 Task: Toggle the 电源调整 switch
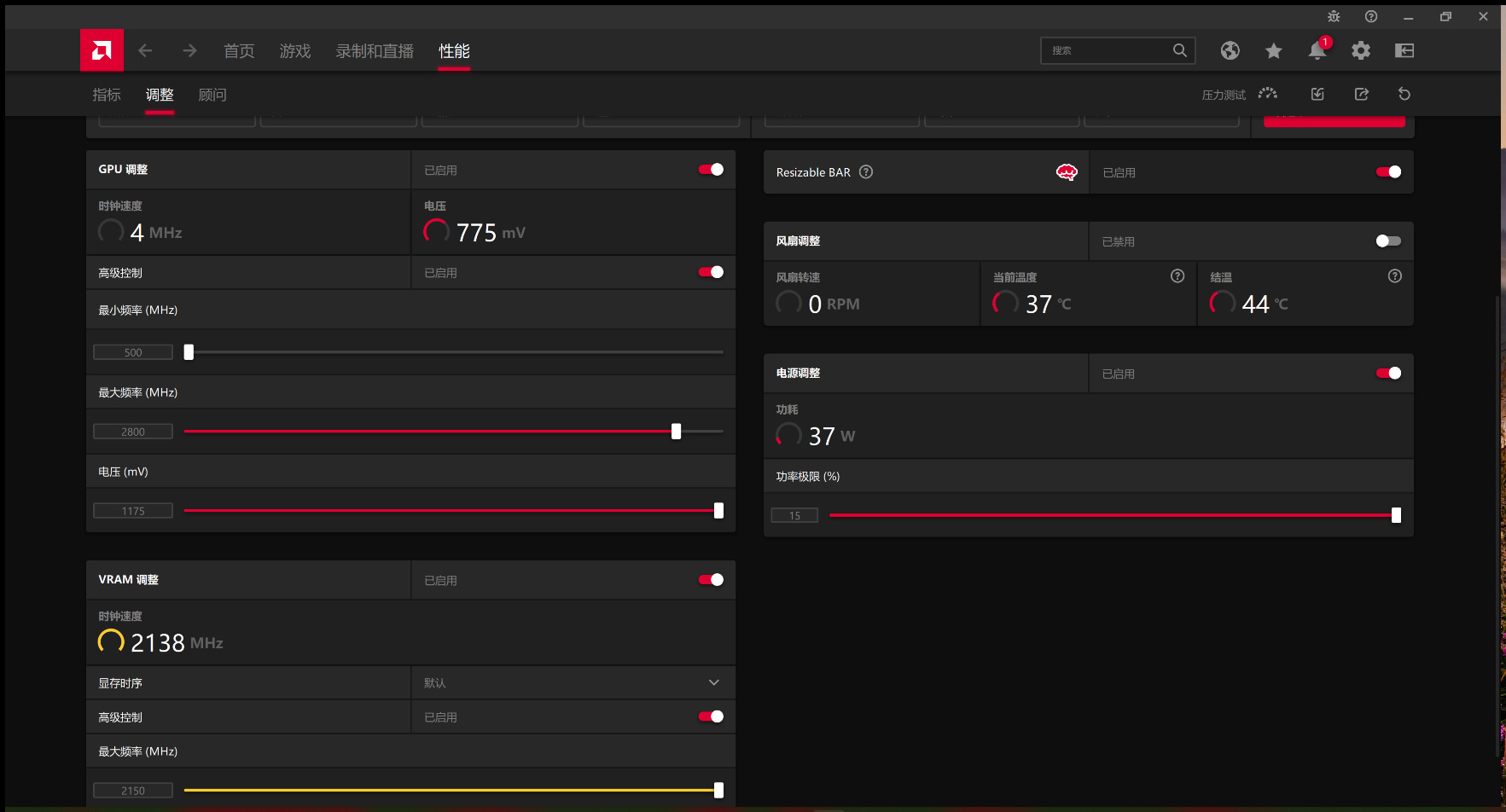tap(1388, 373)
